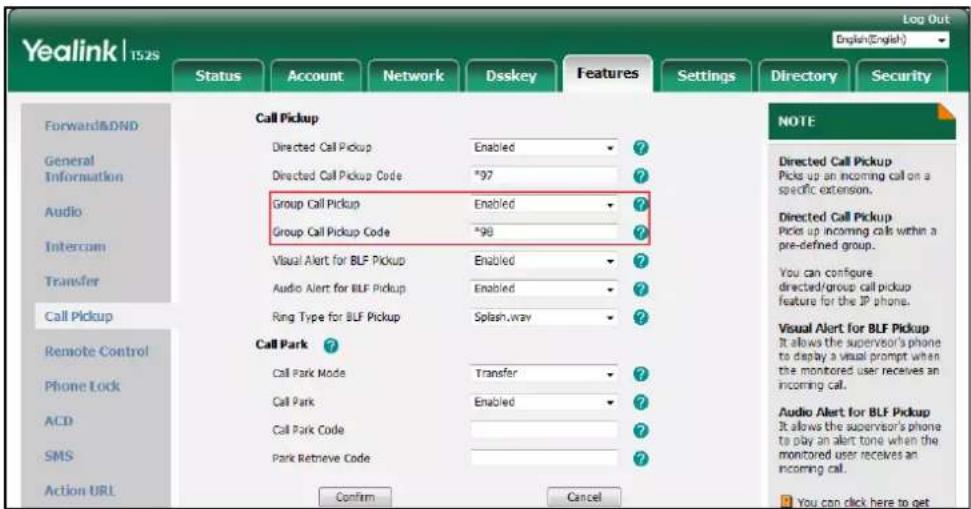
Task: Click help icon next to Call Park heading
Action: (331, 346)
